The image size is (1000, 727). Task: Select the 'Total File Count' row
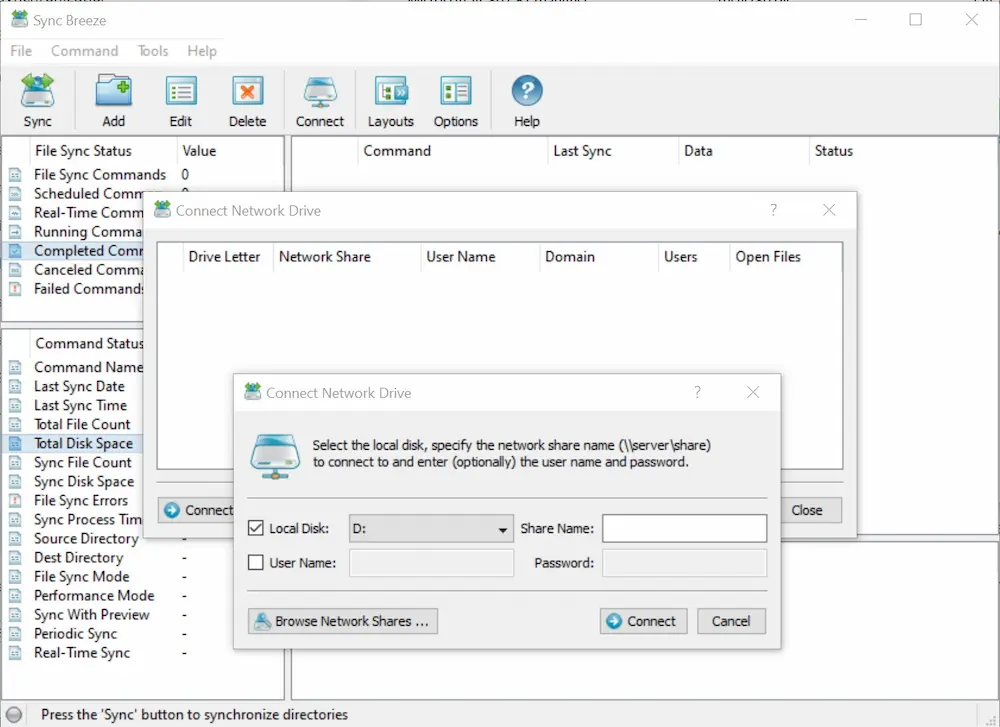pos(74,424)
